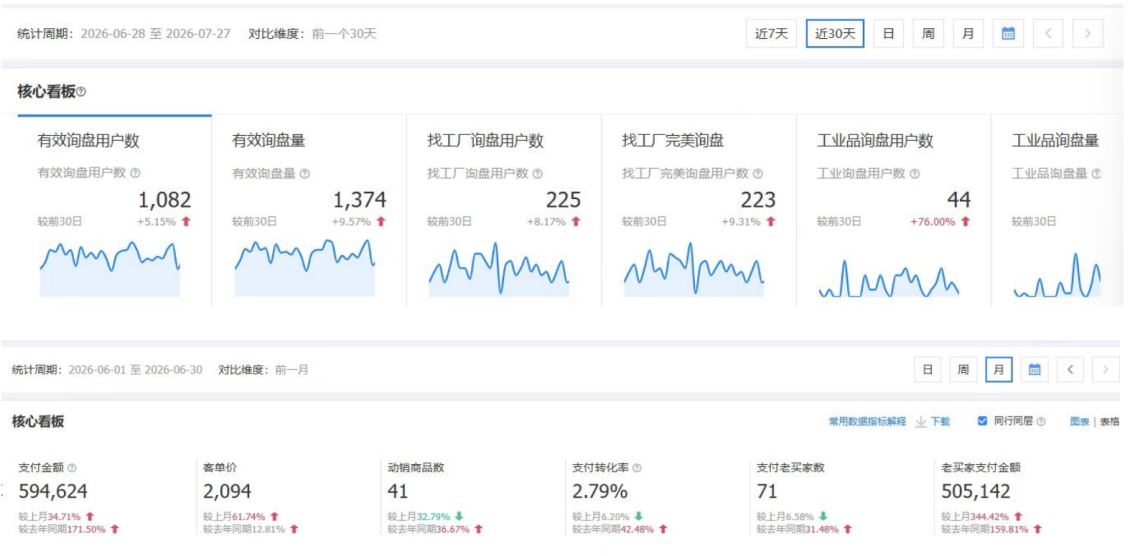Click the 2,094 客单价 value
This screenshot has width=1130, height=556.
coord(228,491)
